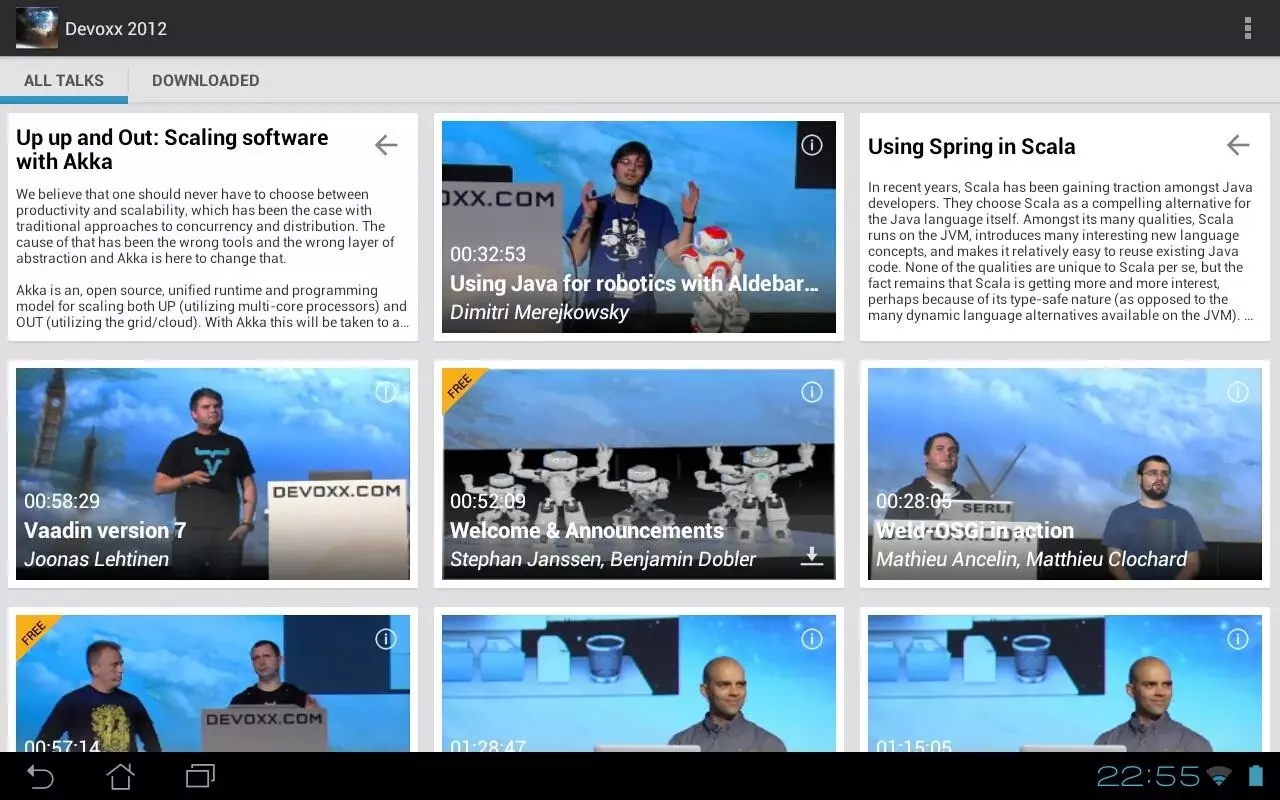The image size is (1280, 800).
Task: Show info for Welcome & Announcements talk
Action: [x=812, y=392]
